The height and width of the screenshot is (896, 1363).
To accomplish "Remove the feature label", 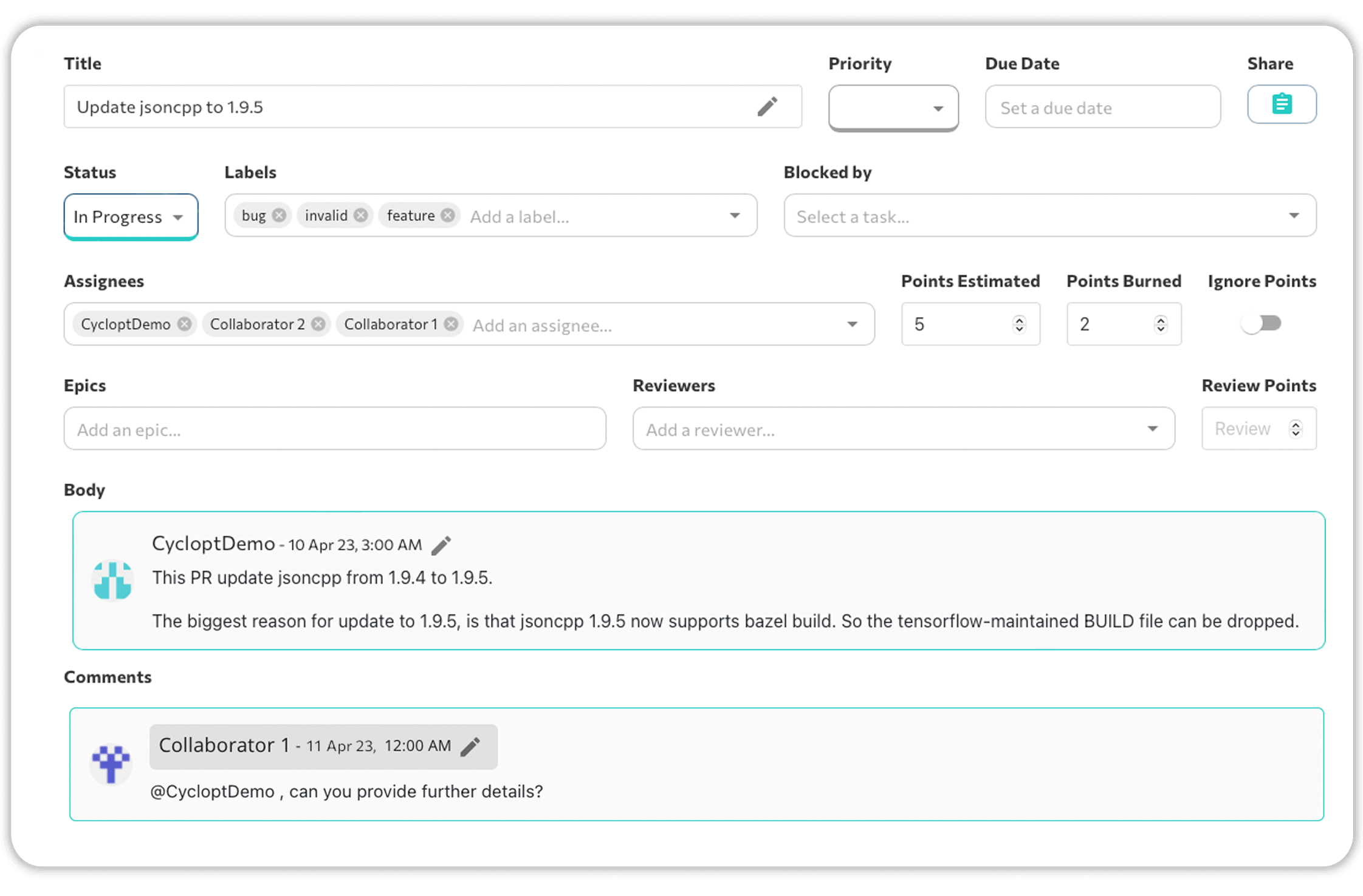I will (x=448, y=215).
